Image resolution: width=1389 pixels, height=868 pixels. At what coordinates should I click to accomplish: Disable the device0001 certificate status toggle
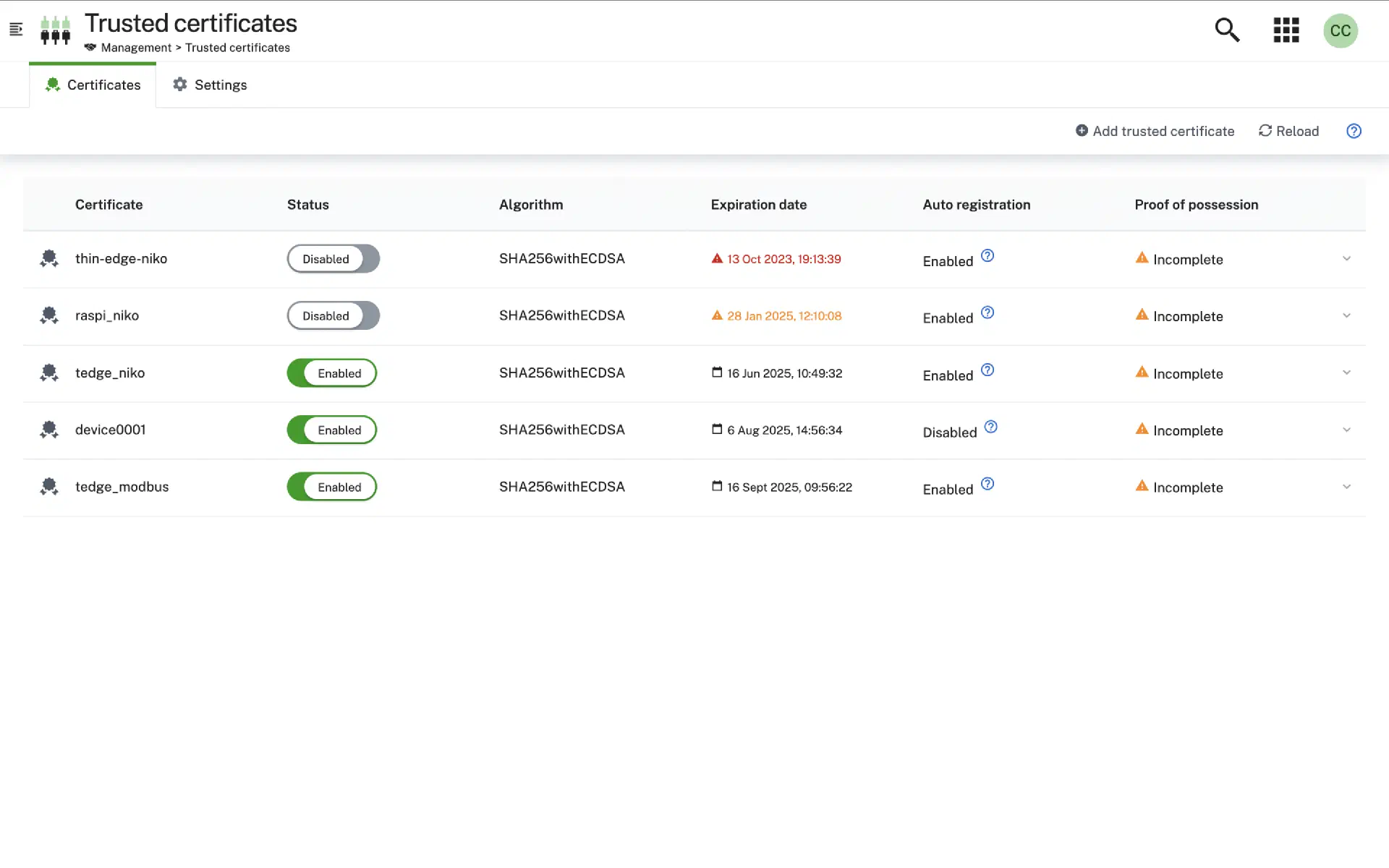coord(332,430)
